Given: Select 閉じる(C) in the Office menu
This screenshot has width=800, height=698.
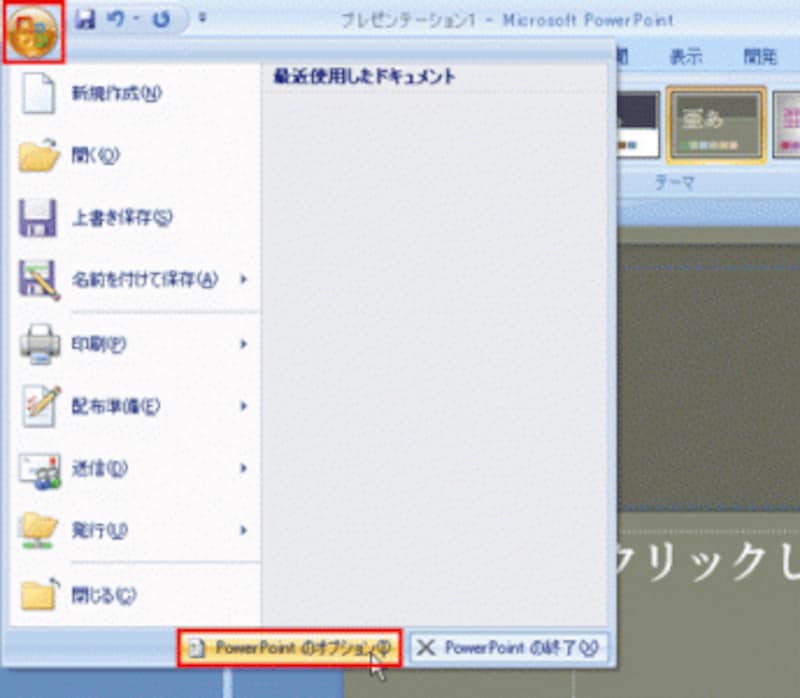Looking at the screenshot, I should tap(104, 595).
